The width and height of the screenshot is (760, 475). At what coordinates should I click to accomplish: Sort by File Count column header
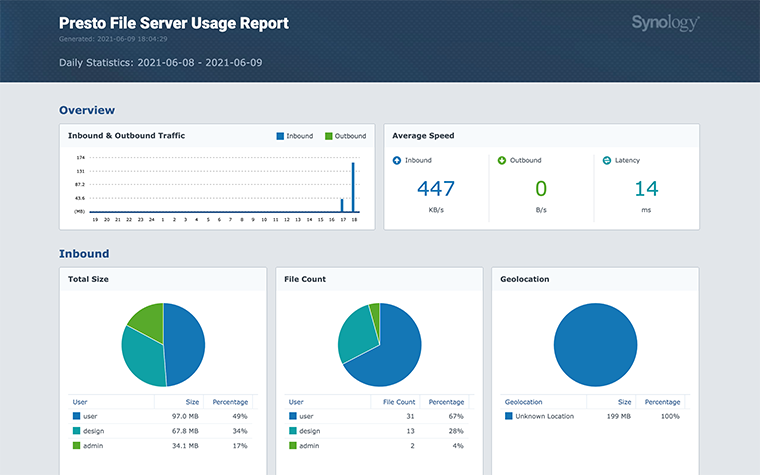(399, 401)
